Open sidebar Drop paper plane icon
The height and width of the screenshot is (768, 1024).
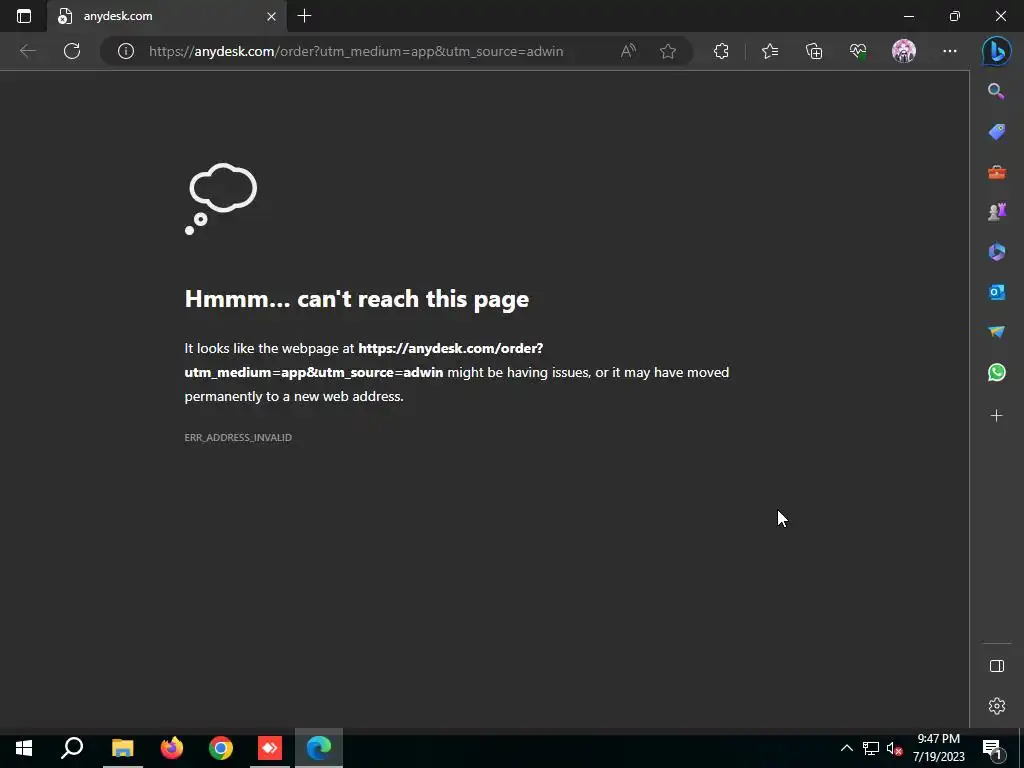coord(997,332)
